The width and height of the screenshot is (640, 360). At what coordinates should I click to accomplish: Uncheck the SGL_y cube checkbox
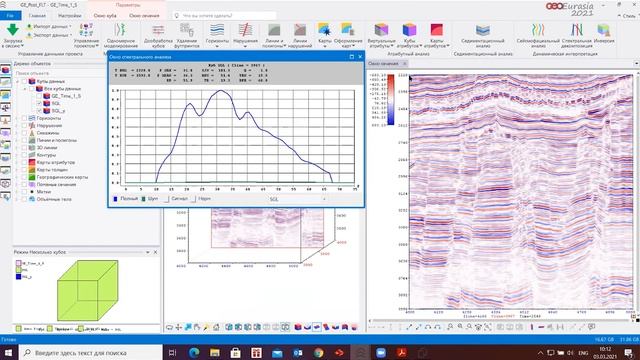coord(39,111)
